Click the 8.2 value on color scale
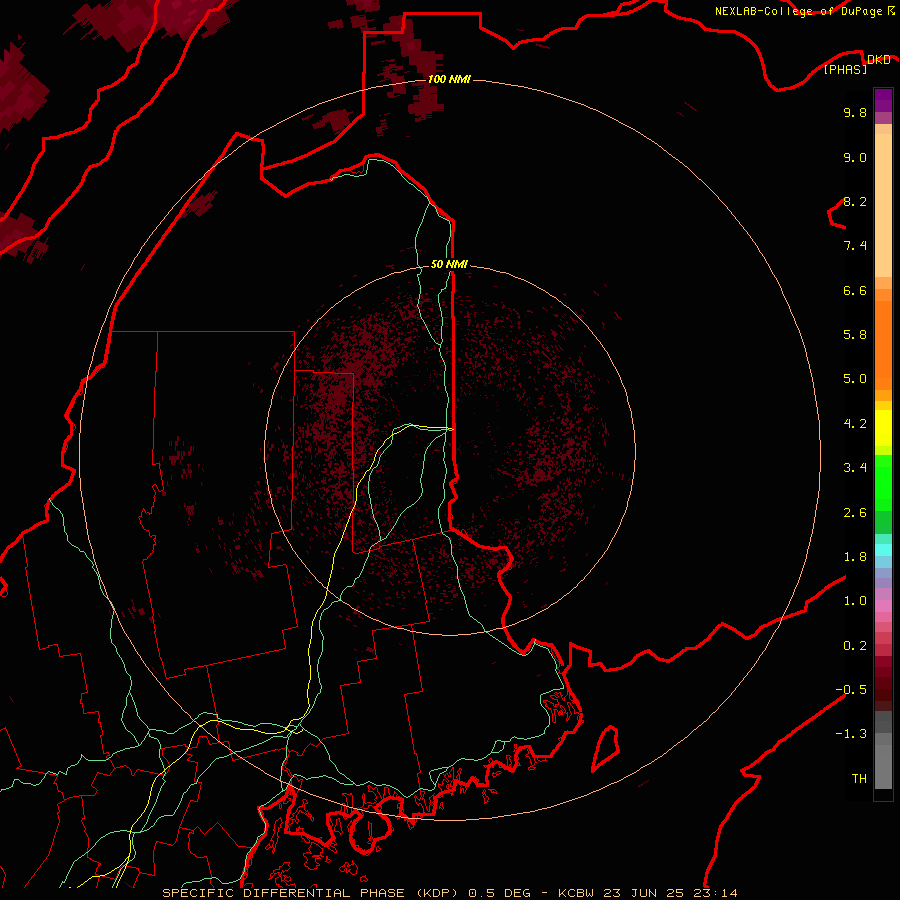The height and width of the screenshot is (900, 900). [855, 201]
